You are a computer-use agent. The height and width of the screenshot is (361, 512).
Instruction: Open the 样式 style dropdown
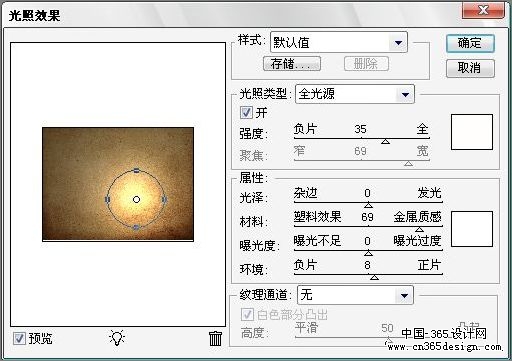(x=339, y=42)
